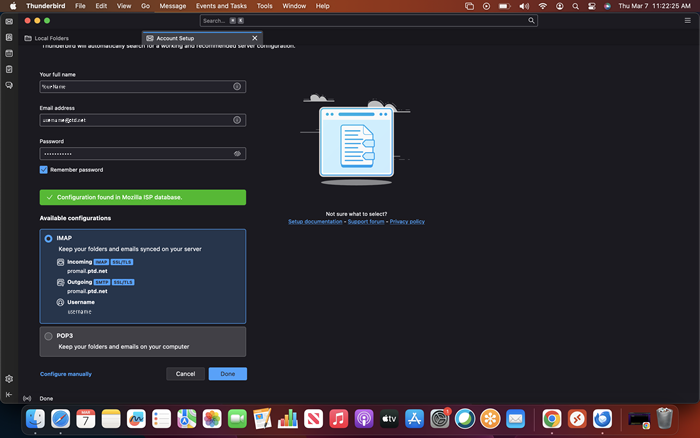This screenshot has height=438, width=700.
Task: Open the Mail space in the sidebar
Action: [9, 21]
